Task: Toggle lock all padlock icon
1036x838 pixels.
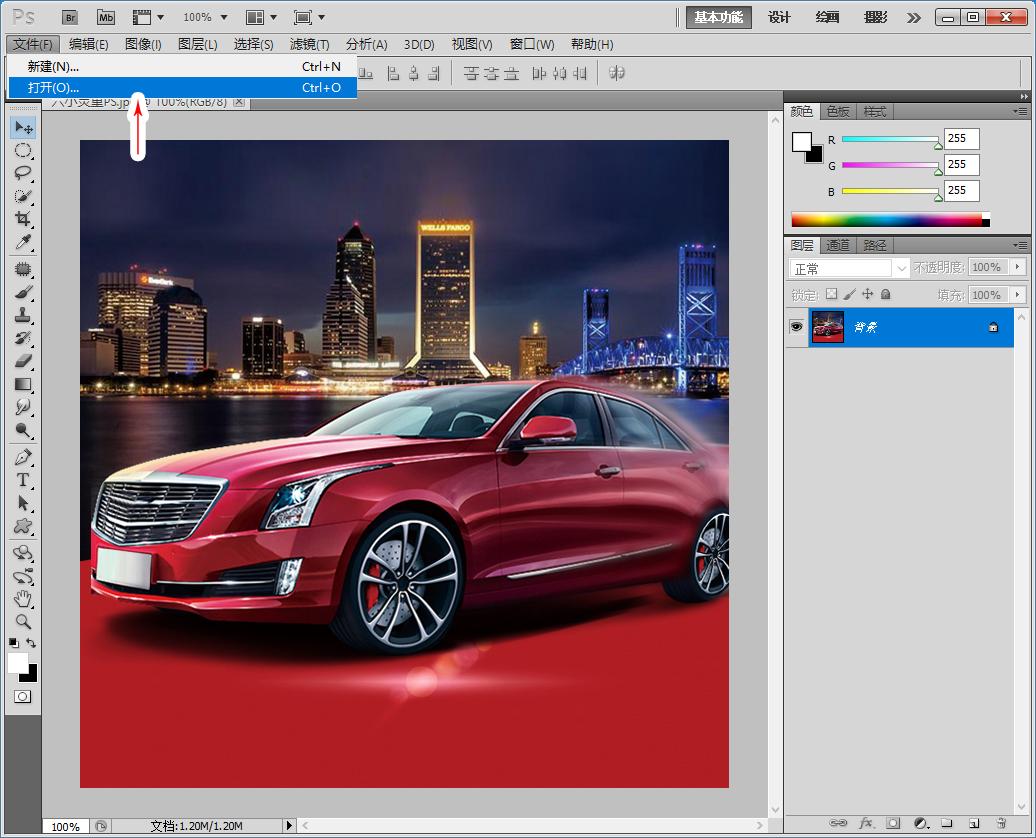Action: click(x=885, y=294)
